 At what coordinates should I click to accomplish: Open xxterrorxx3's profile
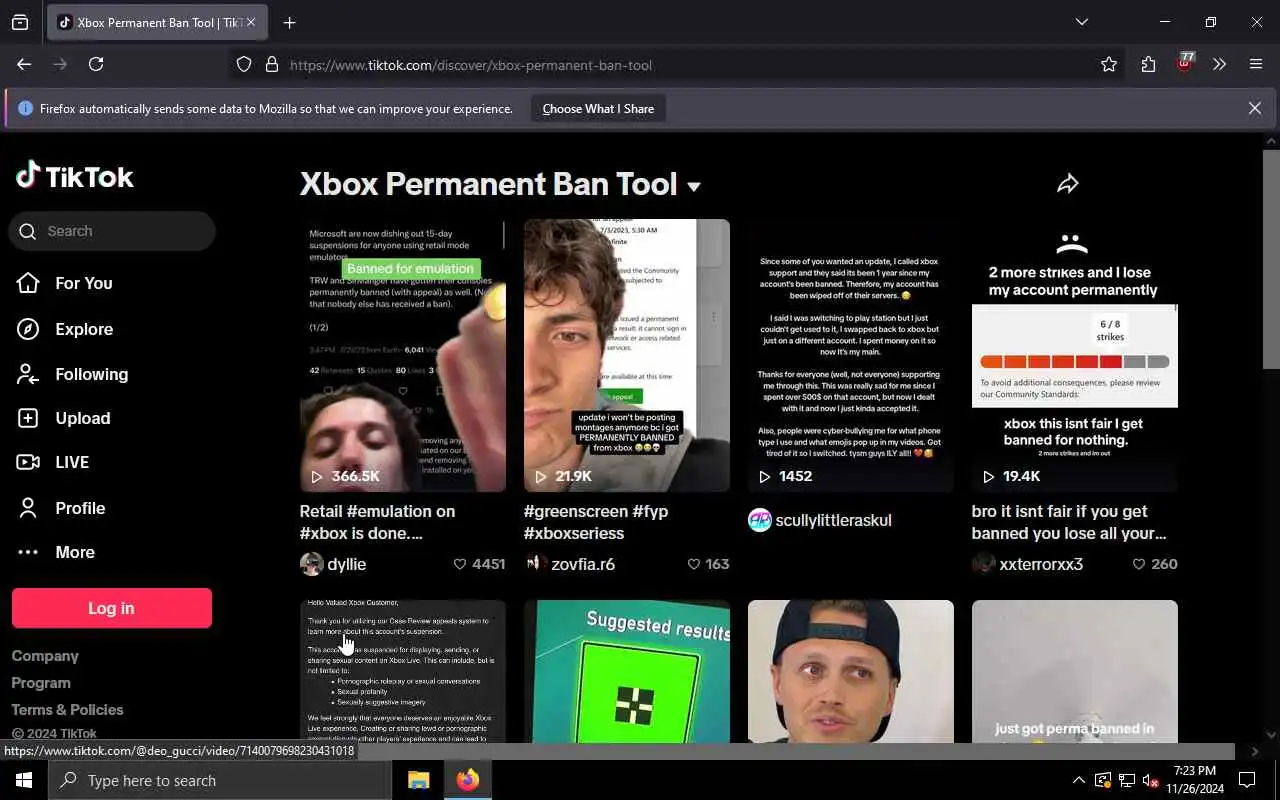pos(1041,564)
